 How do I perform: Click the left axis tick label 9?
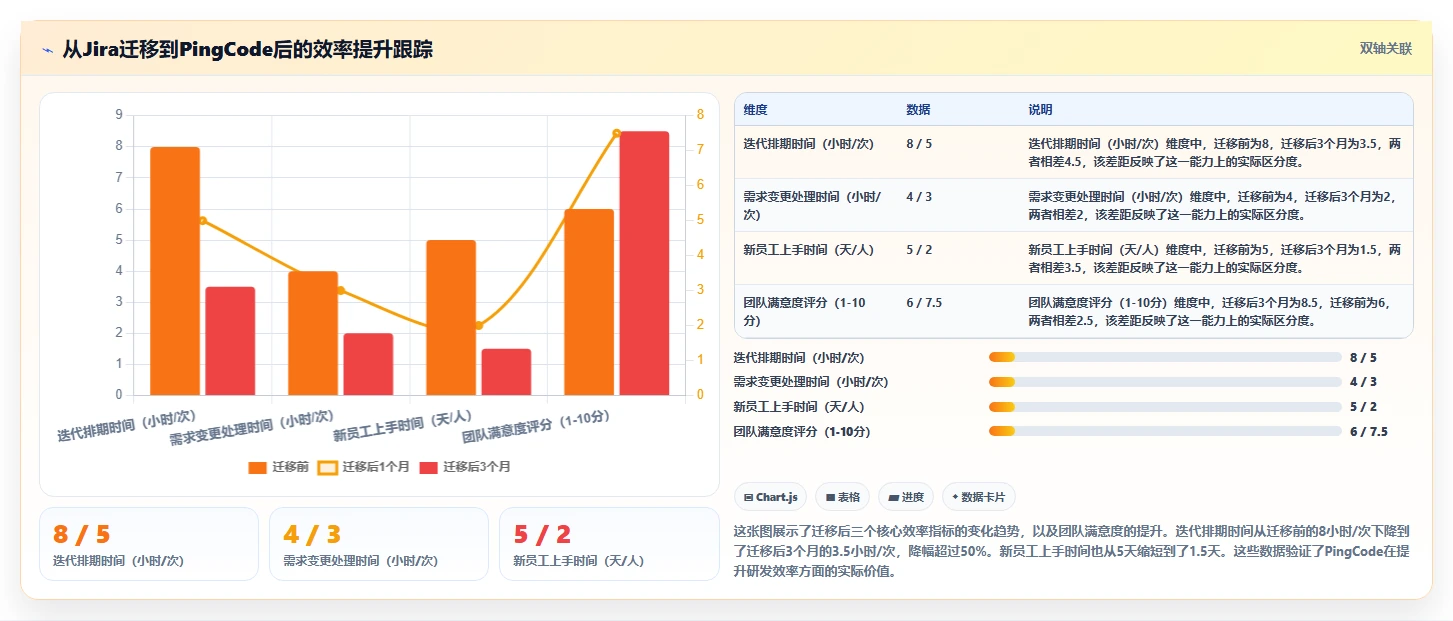click(x=119, y=115)
